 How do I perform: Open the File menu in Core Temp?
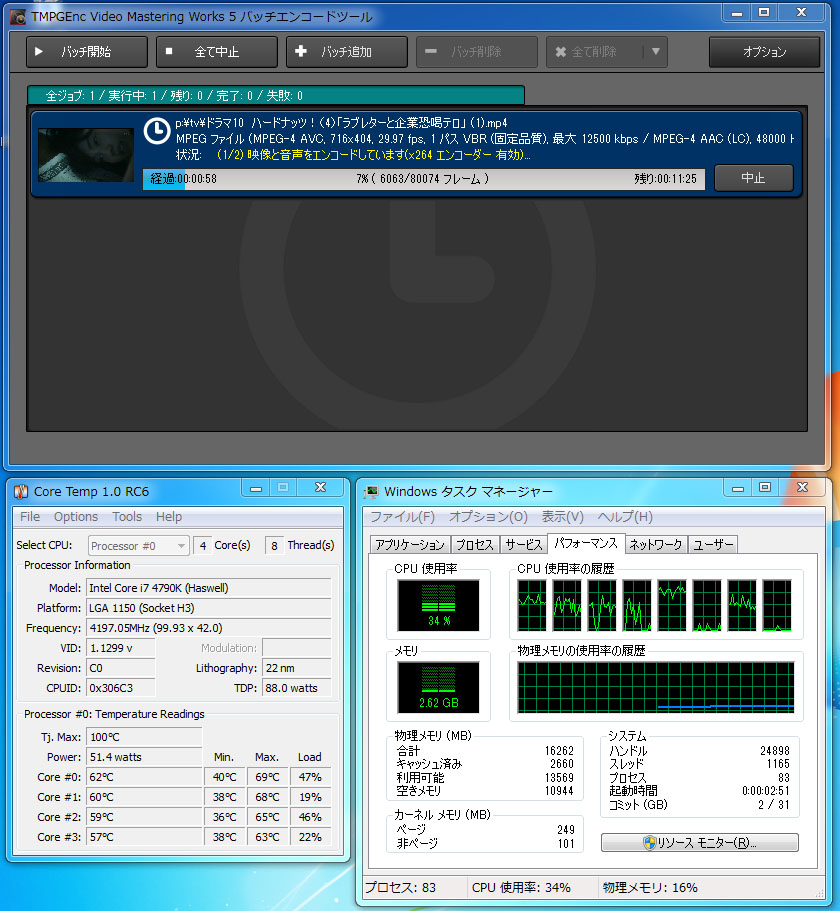(x=30, y=517)
